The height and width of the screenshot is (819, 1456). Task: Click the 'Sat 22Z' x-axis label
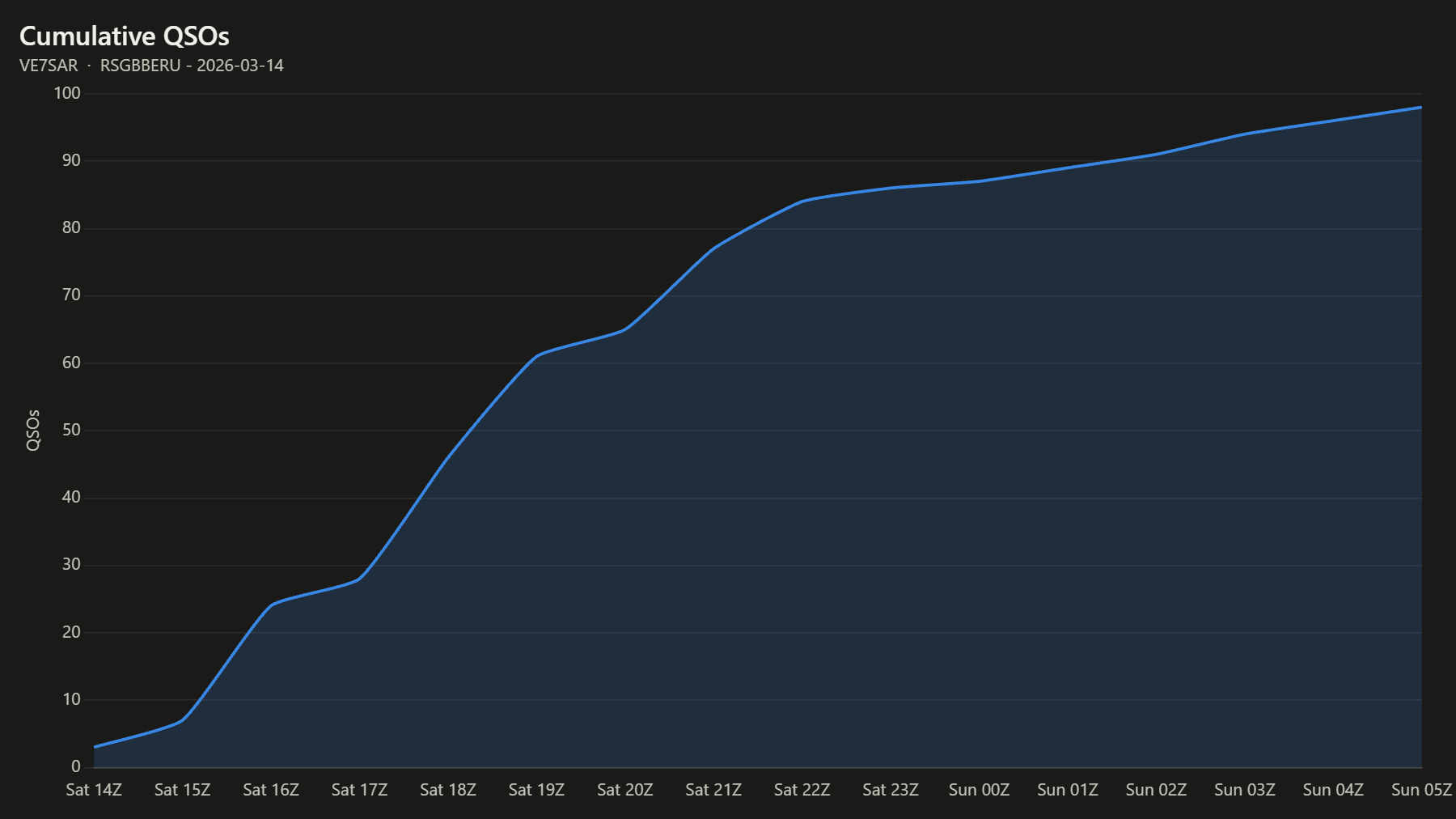(x=802, y=790)
